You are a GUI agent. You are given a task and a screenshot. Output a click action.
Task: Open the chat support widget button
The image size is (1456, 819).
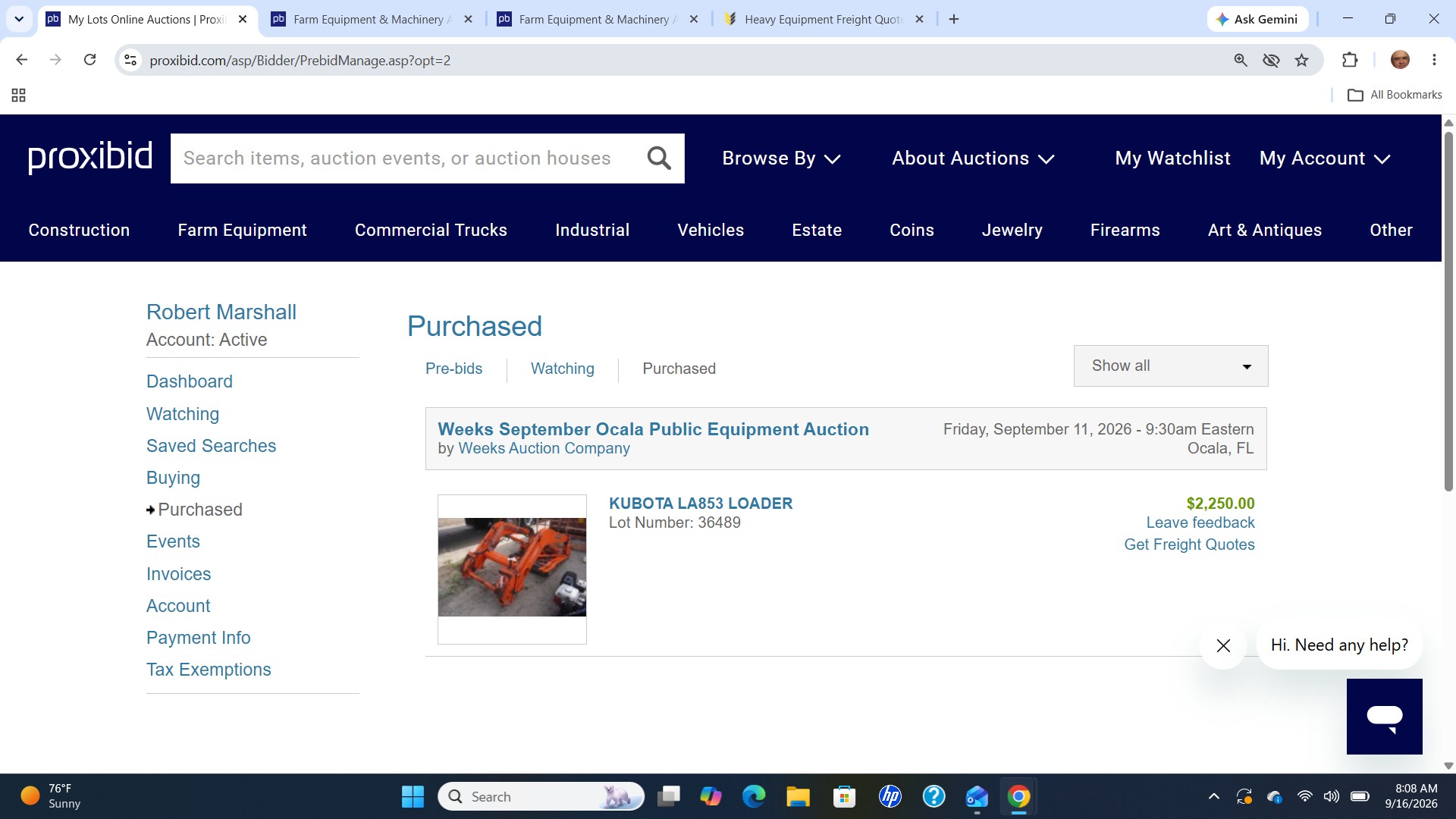pyautogui.click(x=1384, y=717)
